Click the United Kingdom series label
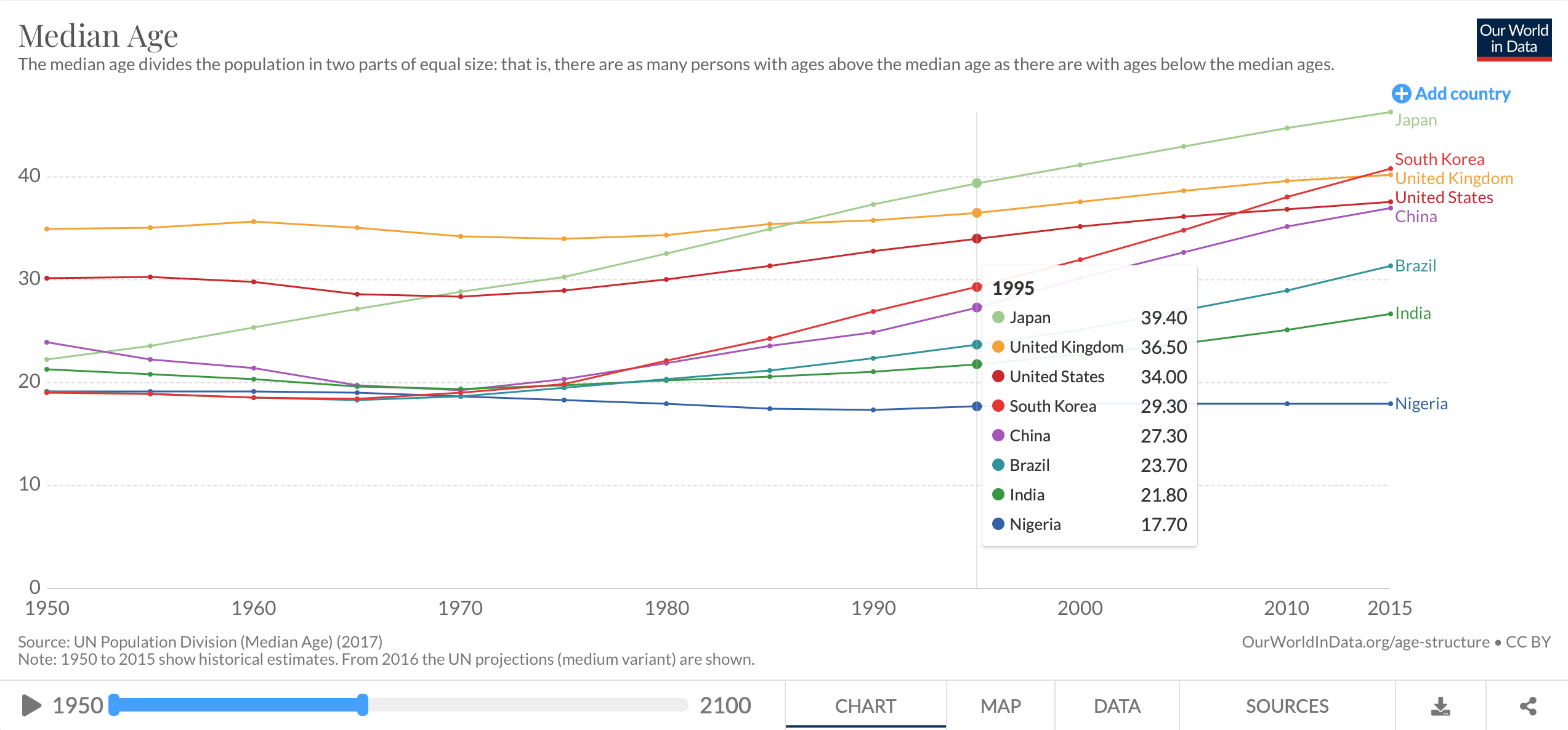This screenshot has width=1568, height=730. point(1453,178)
